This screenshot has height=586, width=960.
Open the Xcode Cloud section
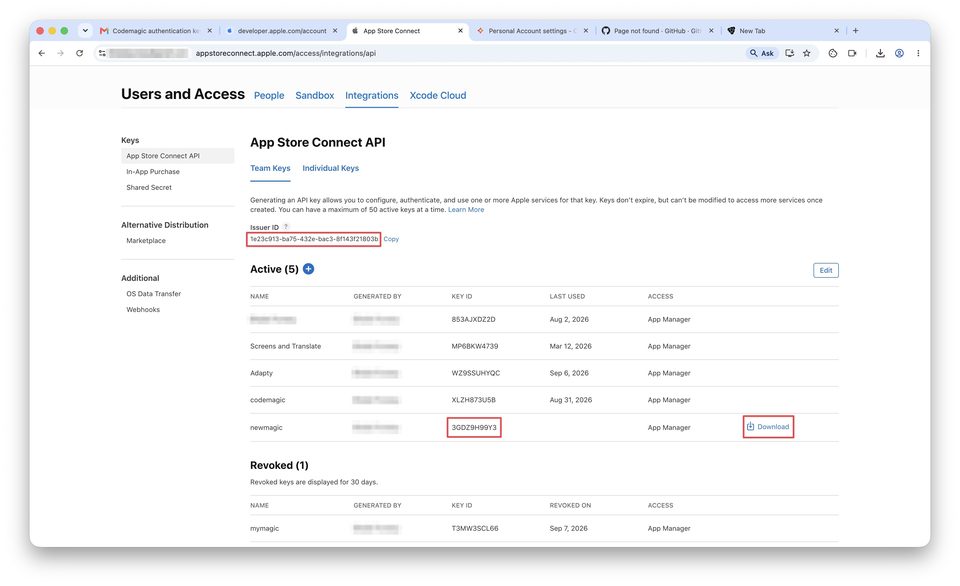point(438,96)
